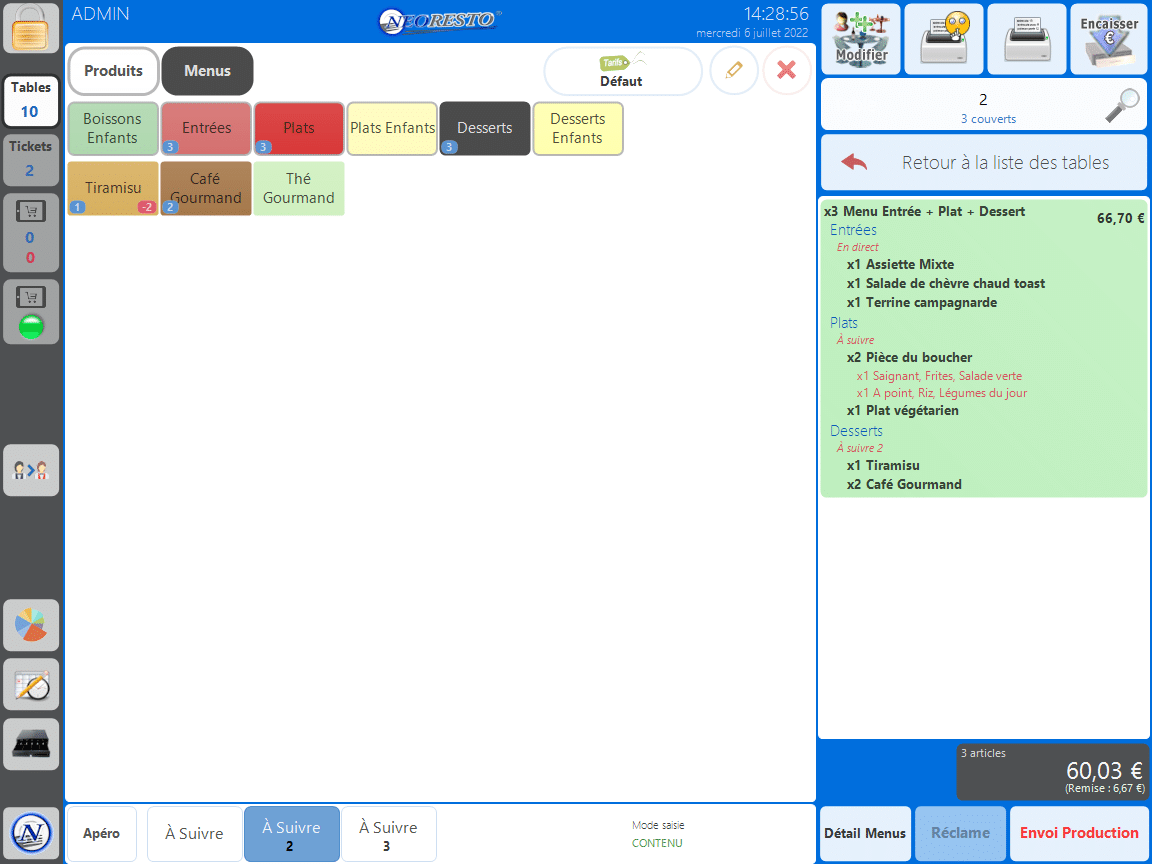
Task: Select the Desserts category
Action: [x=484, y=128]
